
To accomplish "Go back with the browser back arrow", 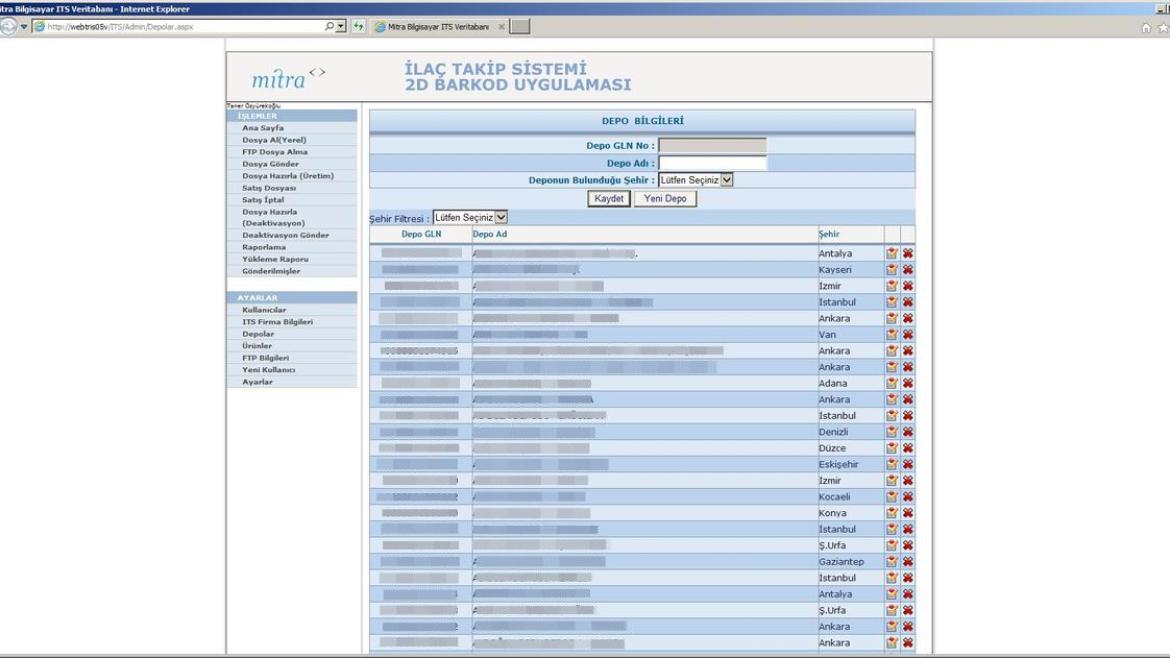I will (8, 26).
